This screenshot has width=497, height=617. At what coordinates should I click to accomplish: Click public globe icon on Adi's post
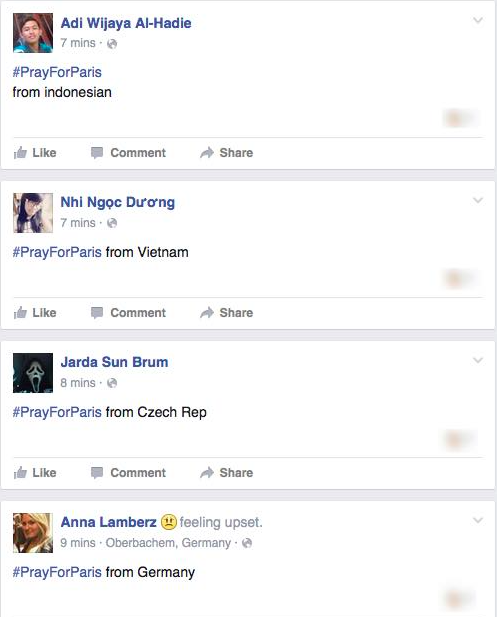pyautogui.click(x=112, y=43)
